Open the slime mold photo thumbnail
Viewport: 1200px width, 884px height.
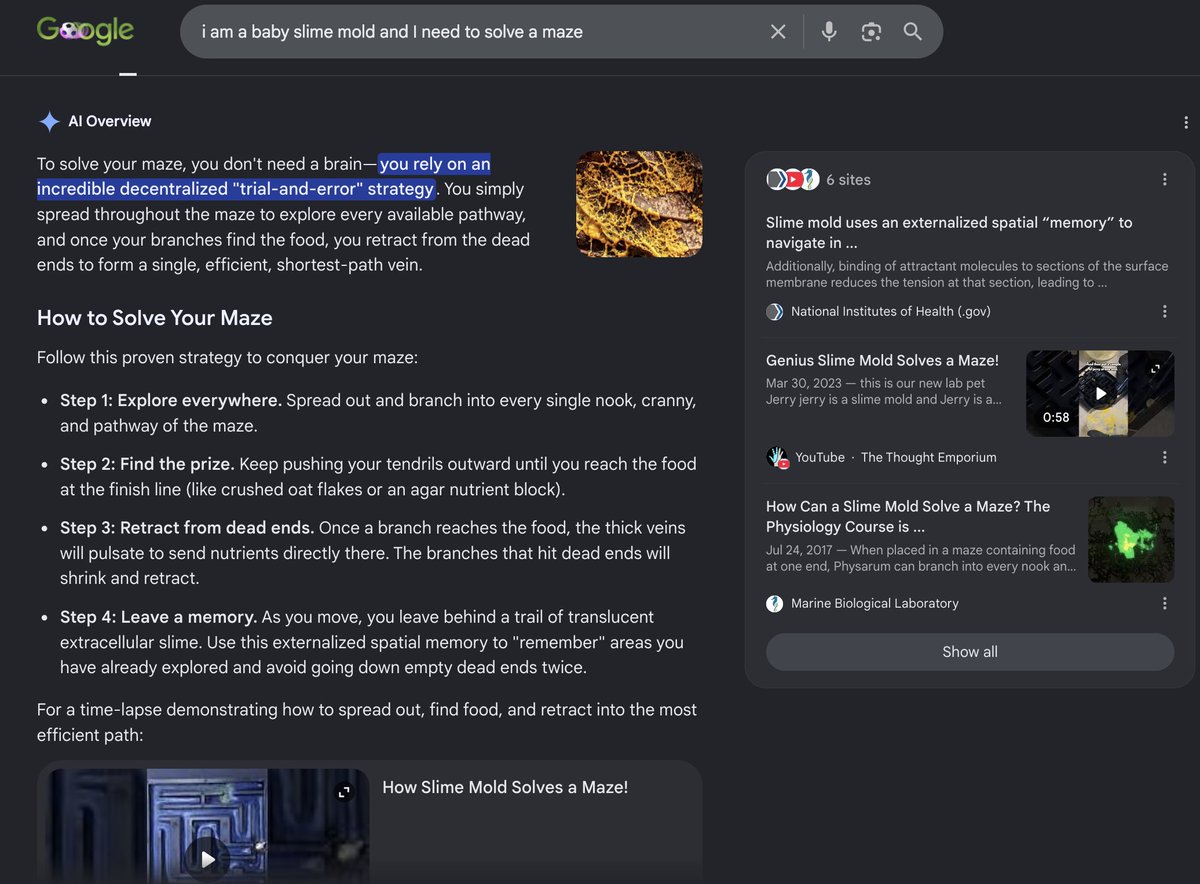[x=639, y=204]
